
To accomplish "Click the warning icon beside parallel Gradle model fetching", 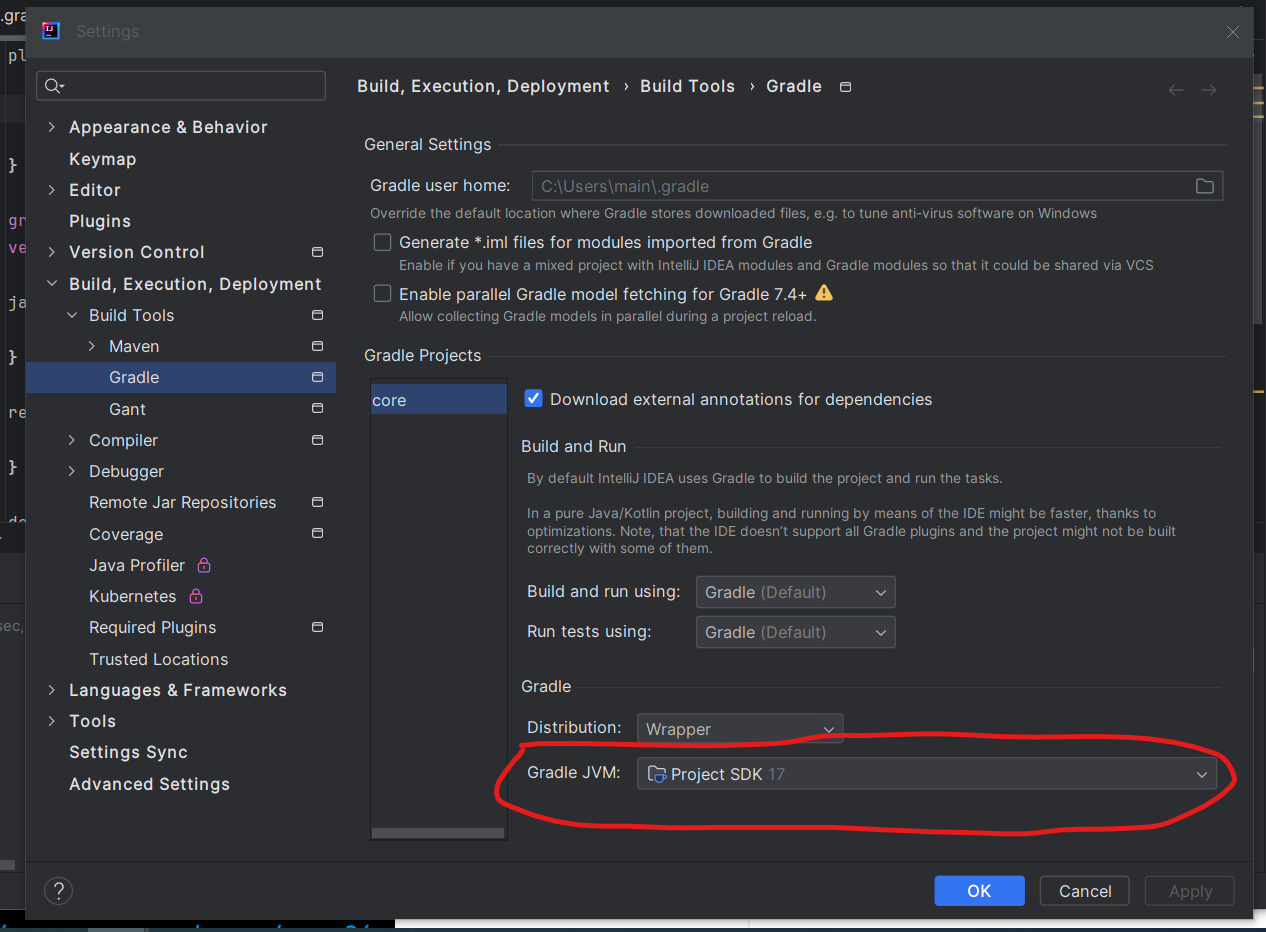I will pyautogui.click(x=824, y=293).
